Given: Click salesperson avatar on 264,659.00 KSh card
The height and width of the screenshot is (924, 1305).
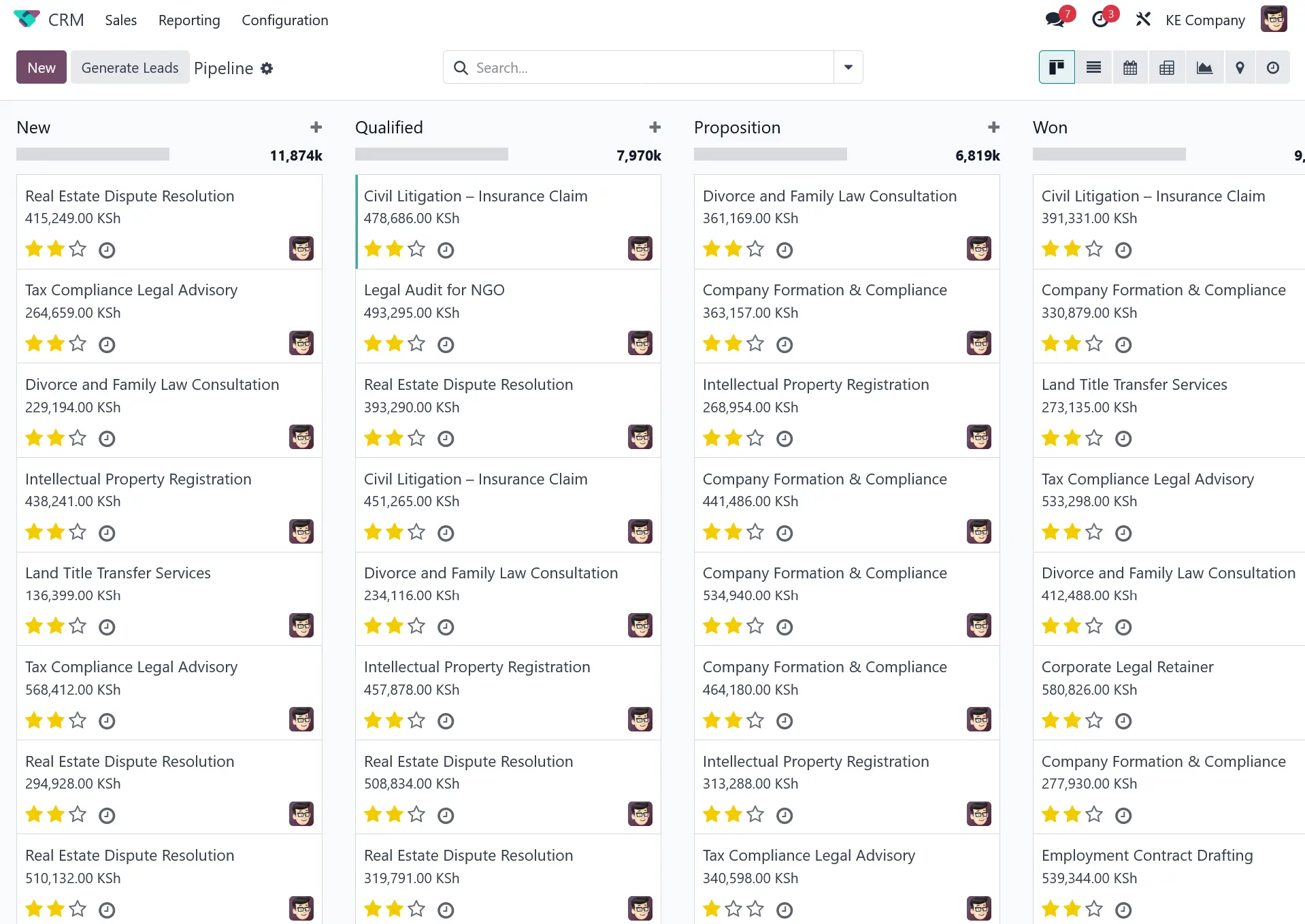Looking at the screenshot, I should click(x=301, y=343).
